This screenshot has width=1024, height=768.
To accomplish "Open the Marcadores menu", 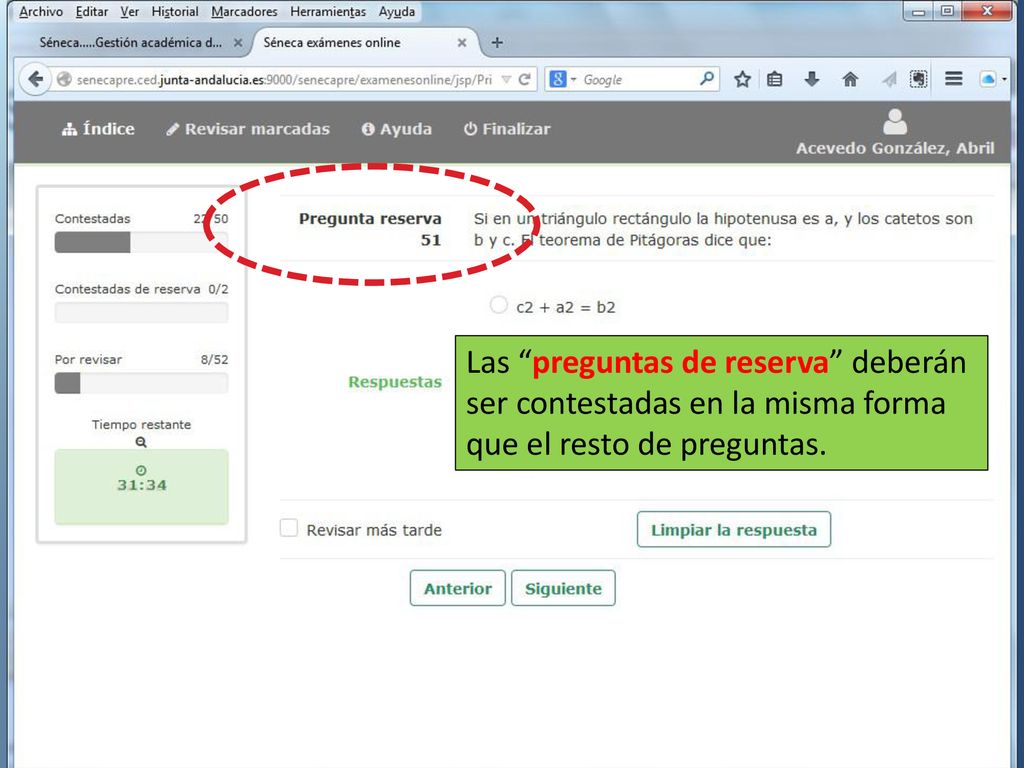I will 244,12.
